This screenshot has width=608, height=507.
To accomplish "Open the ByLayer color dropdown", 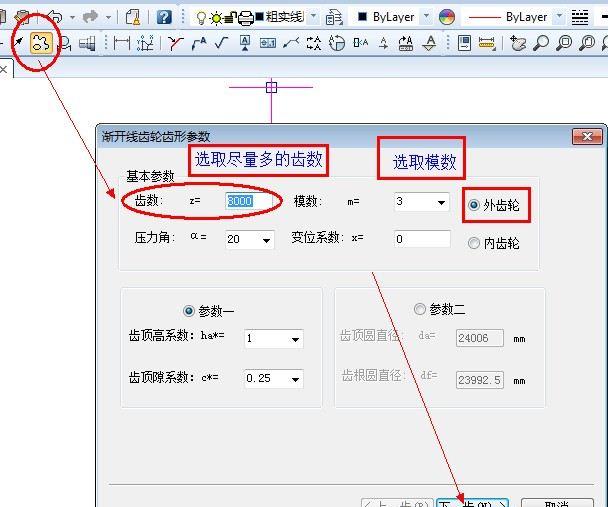I will [x=426, y=16].
